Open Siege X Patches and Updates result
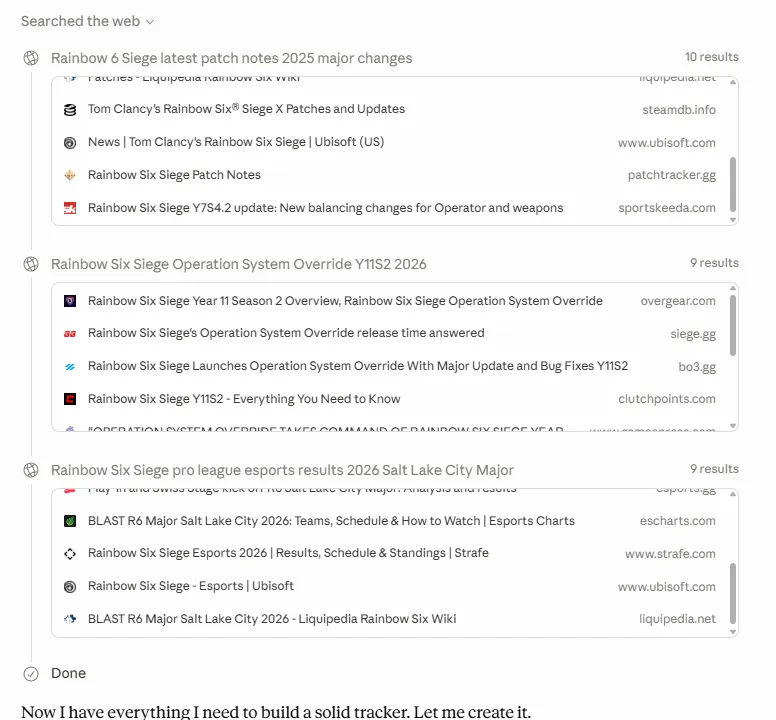This screenshot has width=776, height=720. point(246,109)
